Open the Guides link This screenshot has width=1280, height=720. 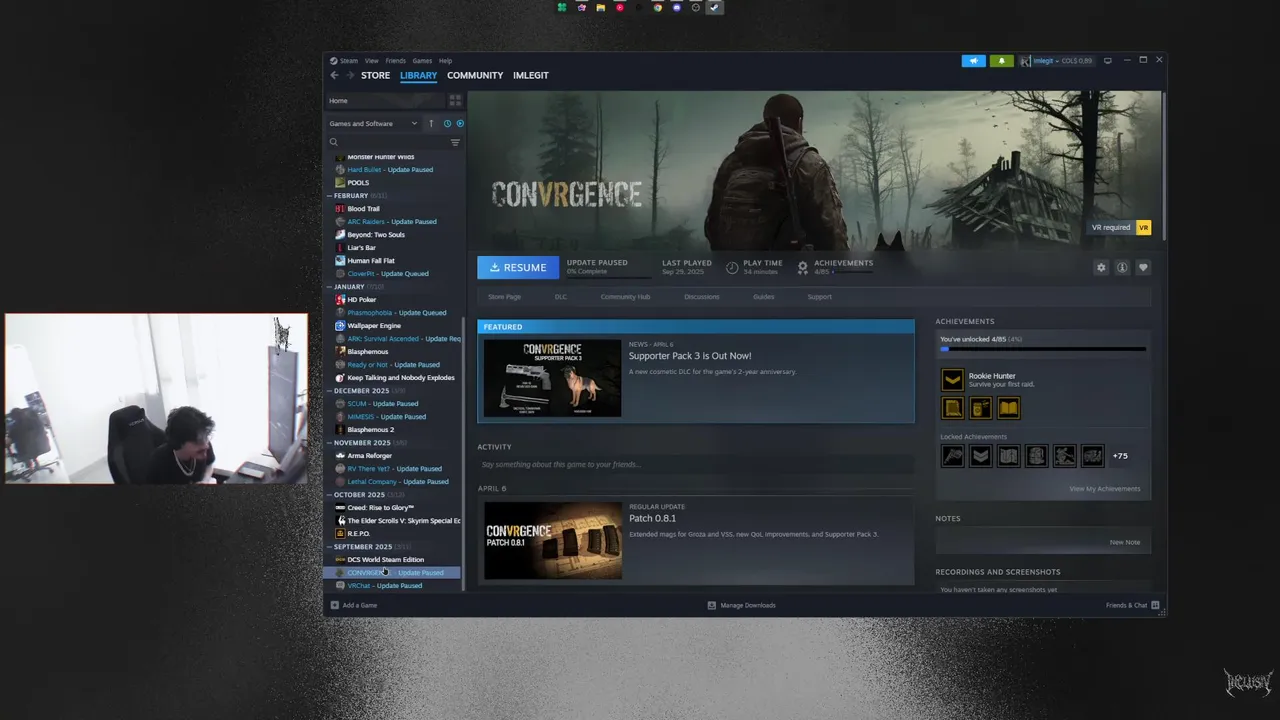click(x=763, y=297)
